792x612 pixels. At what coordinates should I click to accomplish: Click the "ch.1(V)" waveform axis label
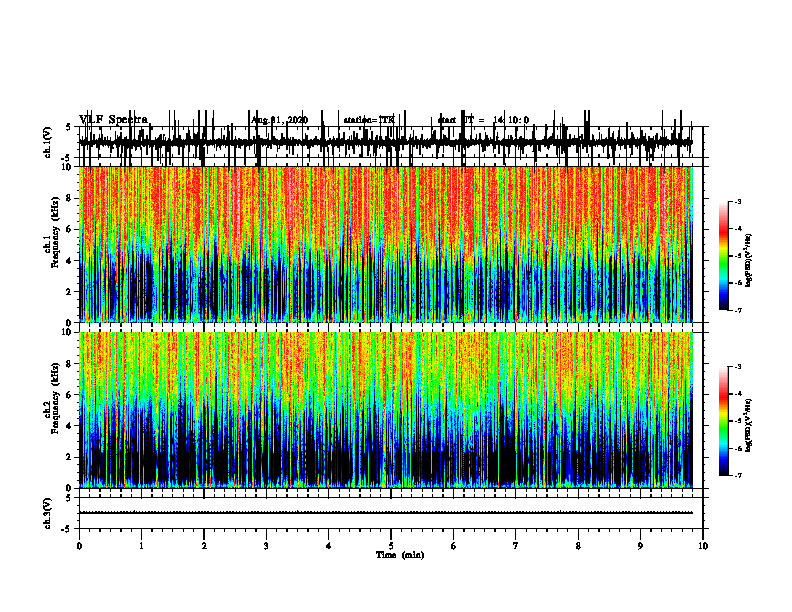[47, 142]
